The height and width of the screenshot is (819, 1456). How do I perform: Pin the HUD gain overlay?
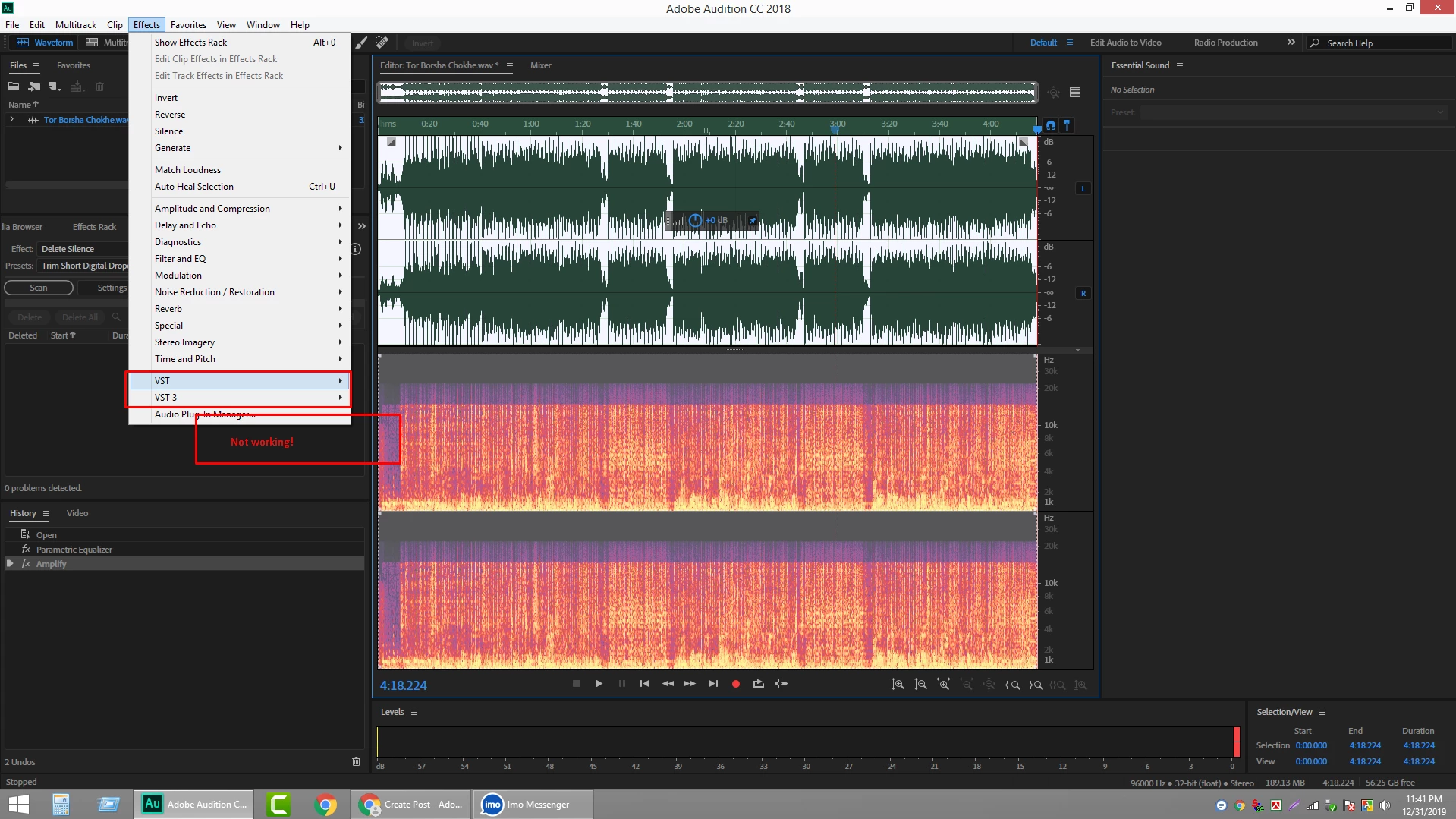(x=753, y=221)
